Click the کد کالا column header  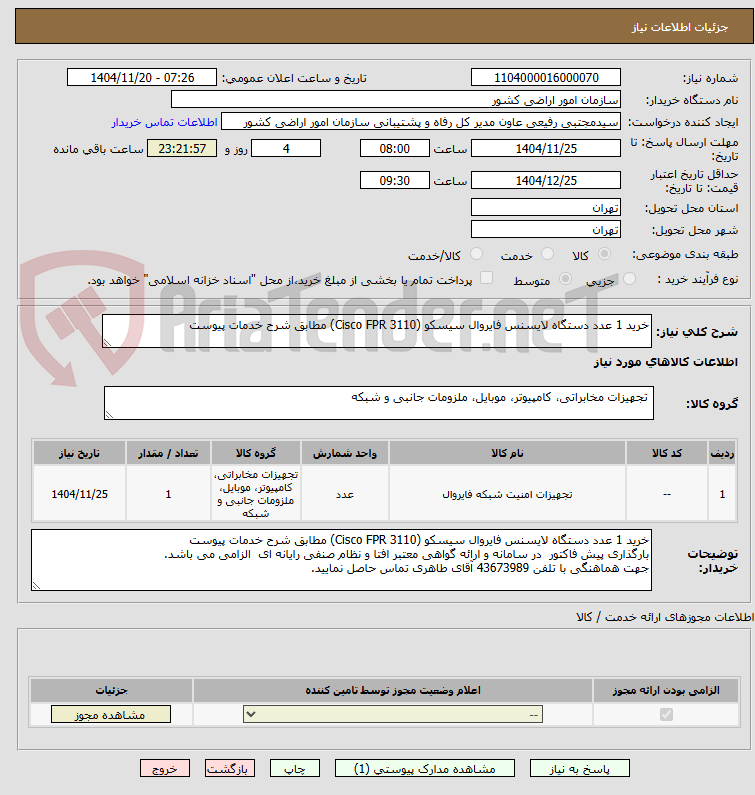(667, 453)
